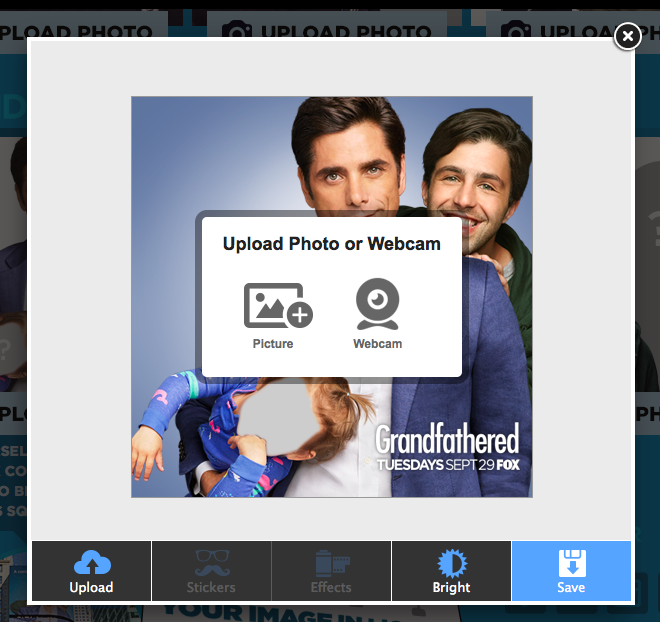Open the Upload tool in bottom toolbar
Image resolution: width=660 pixels, height=622 pixels.
91,571
